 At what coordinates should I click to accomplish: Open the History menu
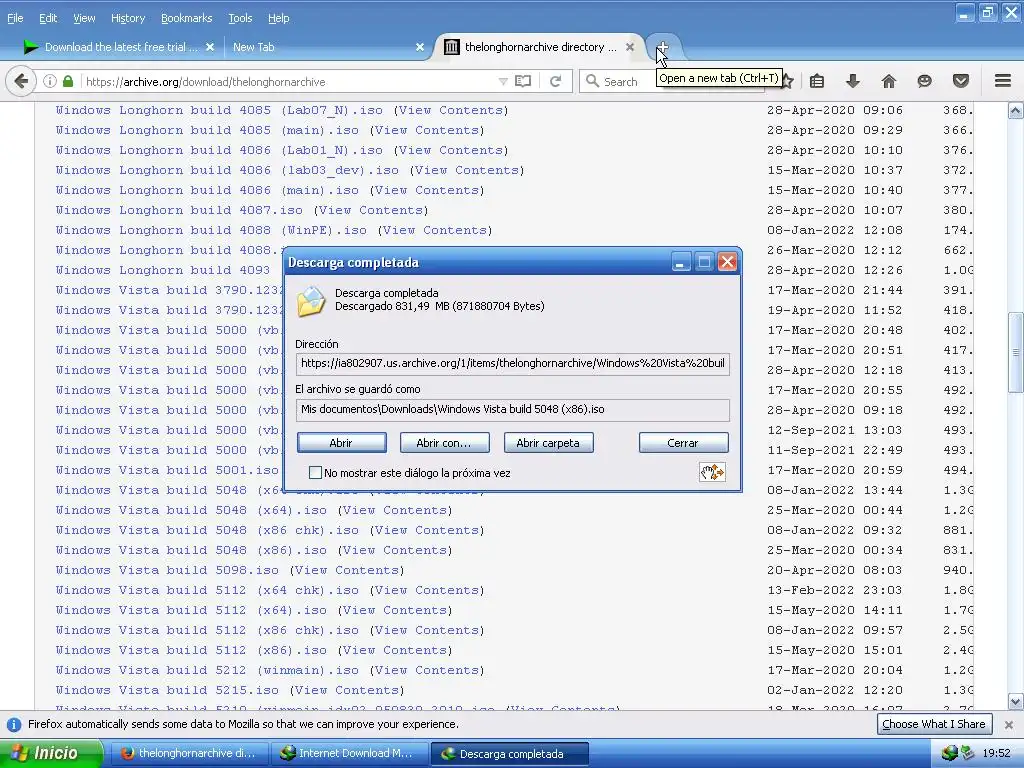coord(127,18)
